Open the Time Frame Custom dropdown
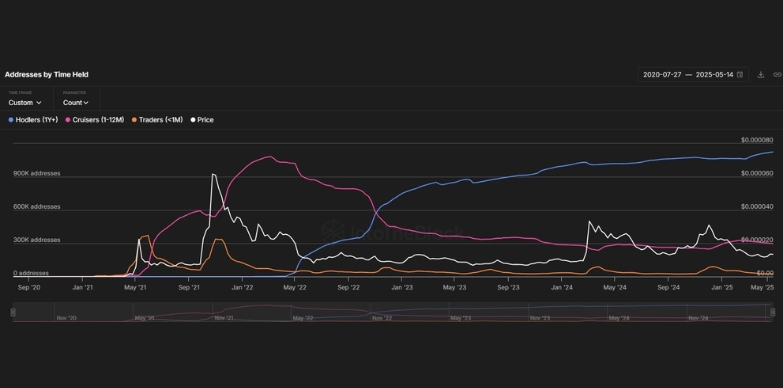The height and width of the screenshot is (388, 783). coord(25,102)
